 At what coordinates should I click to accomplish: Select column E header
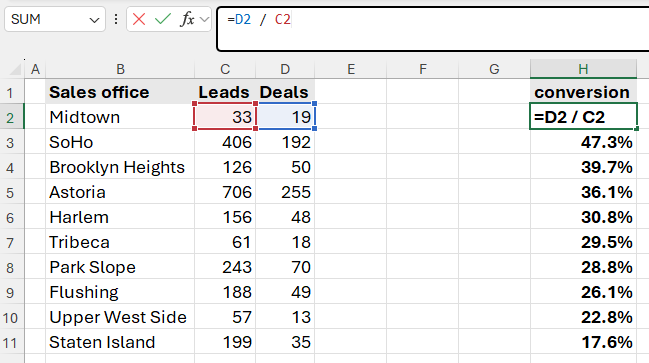(x=351, y=69)
